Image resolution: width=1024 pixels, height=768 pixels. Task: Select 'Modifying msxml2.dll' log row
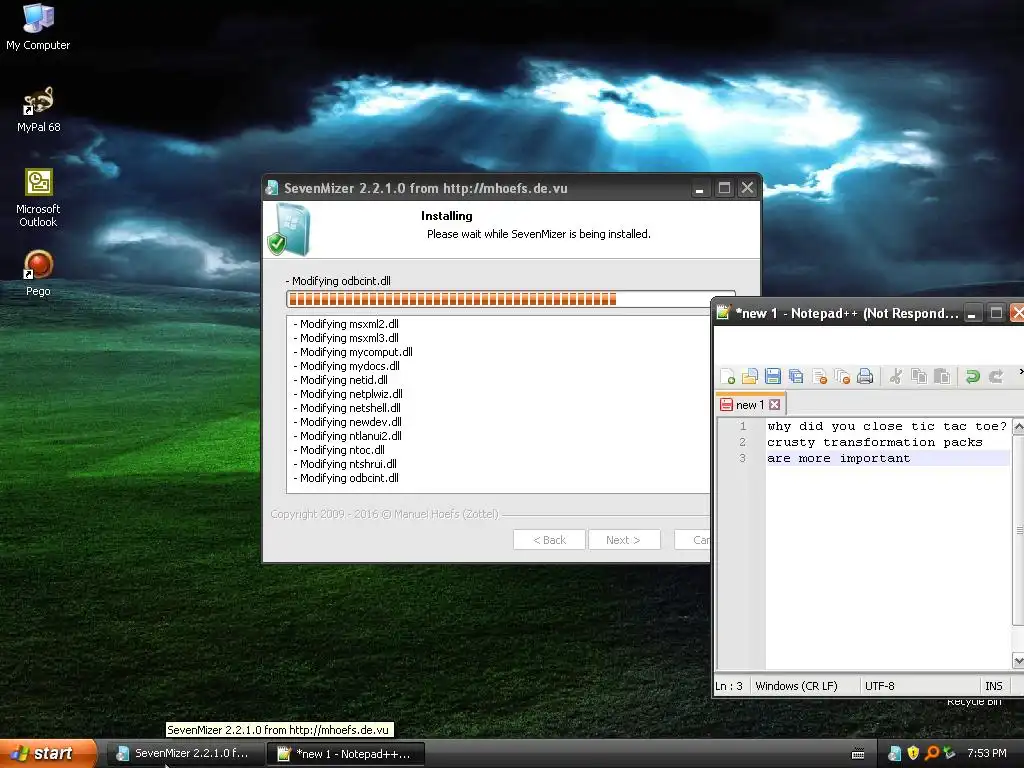346,324
